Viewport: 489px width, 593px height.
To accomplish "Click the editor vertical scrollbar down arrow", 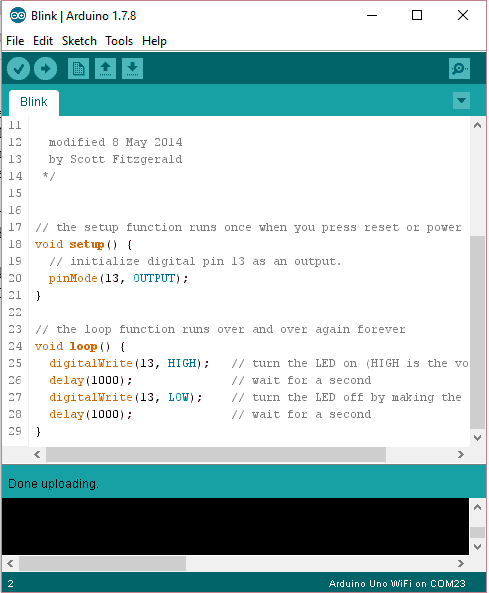I will click(x=478, y=438).
